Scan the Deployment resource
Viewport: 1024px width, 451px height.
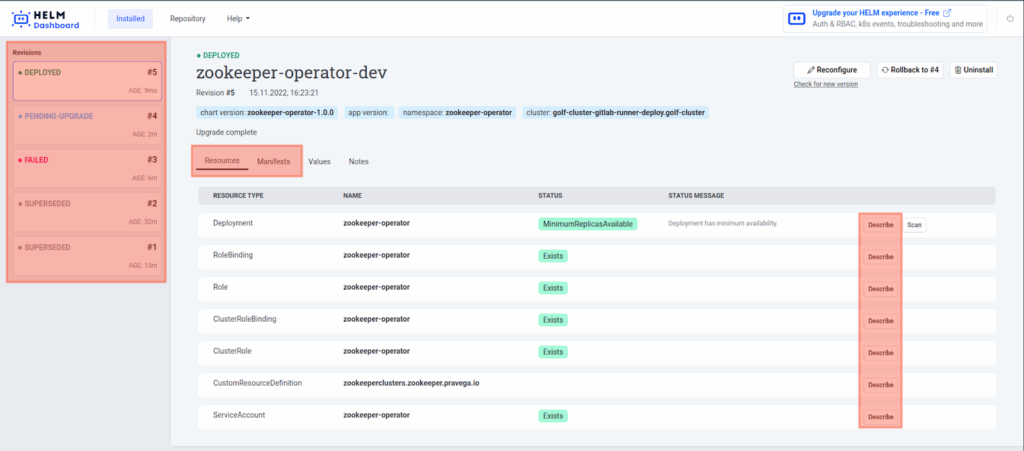click(915, 225)
